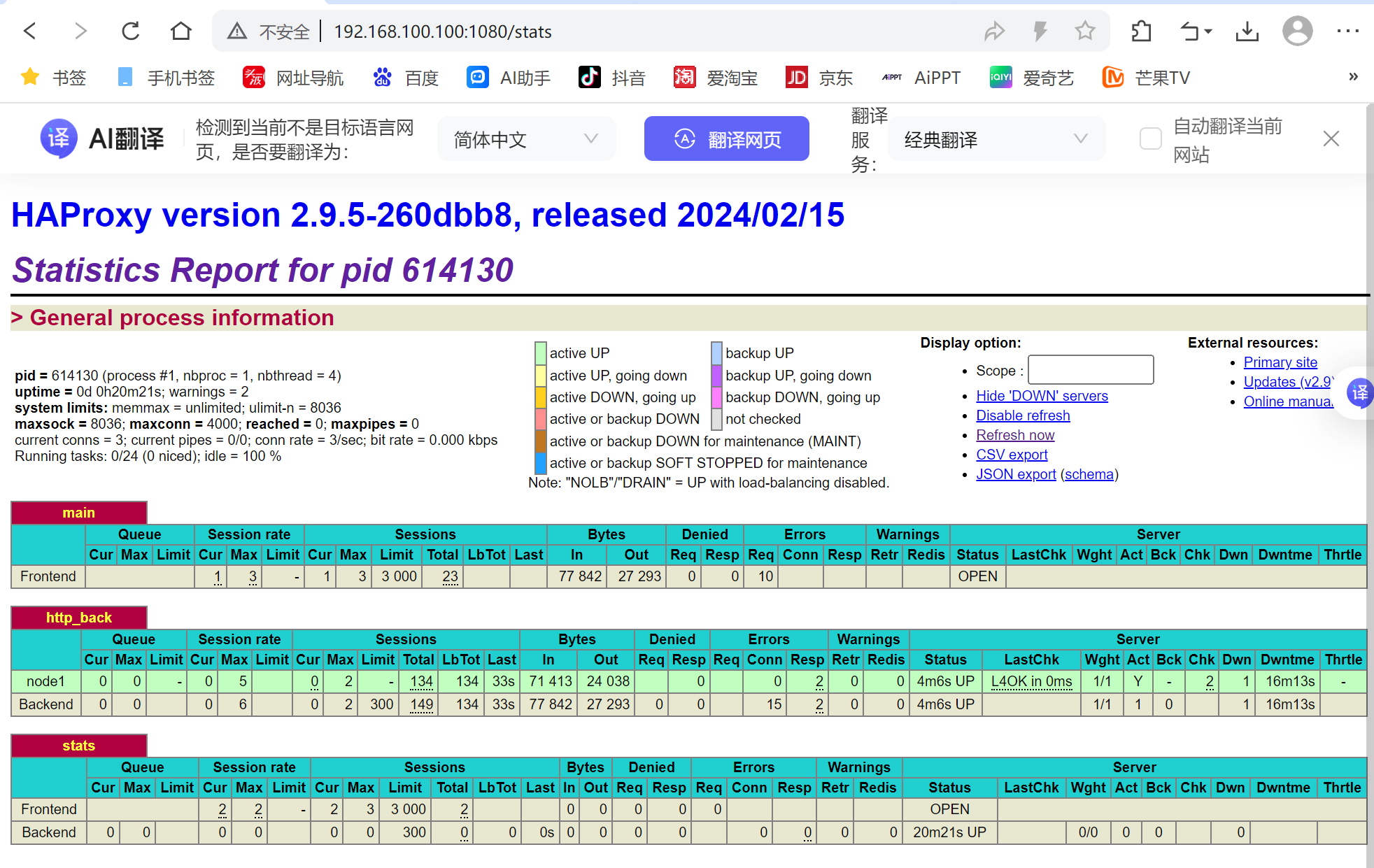This screenshot has height=868, width=1374.
Task: Open the 抖音 bookmark
Action: tap(612, 78)
